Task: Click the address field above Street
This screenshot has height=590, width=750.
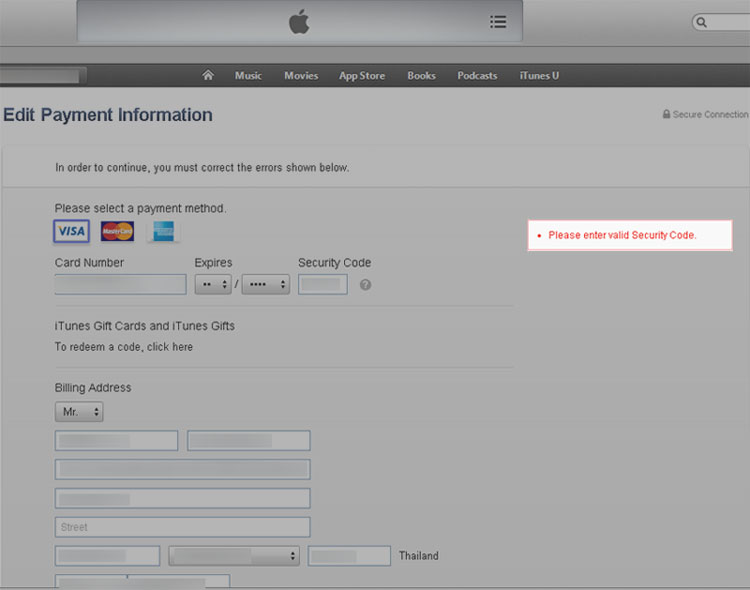Action: click(x=183, y=498)
